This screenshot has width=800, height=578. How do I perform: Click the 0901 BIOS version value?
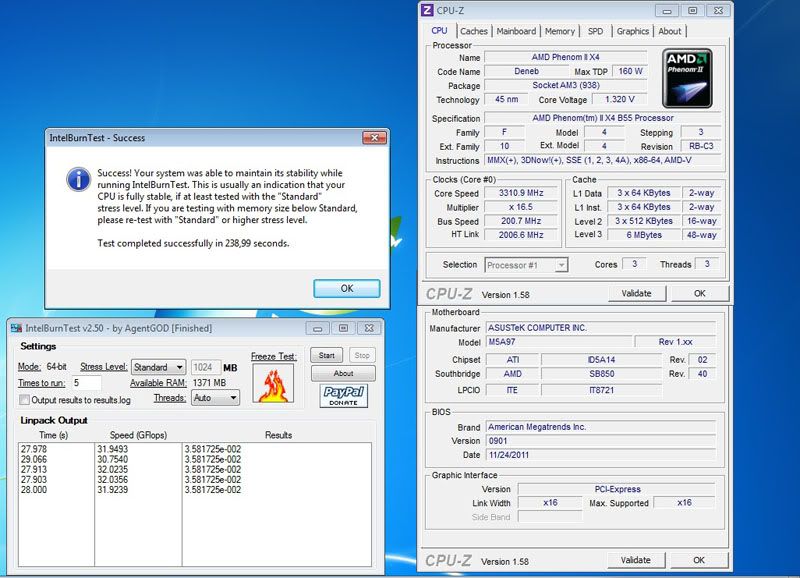(601, 441)
